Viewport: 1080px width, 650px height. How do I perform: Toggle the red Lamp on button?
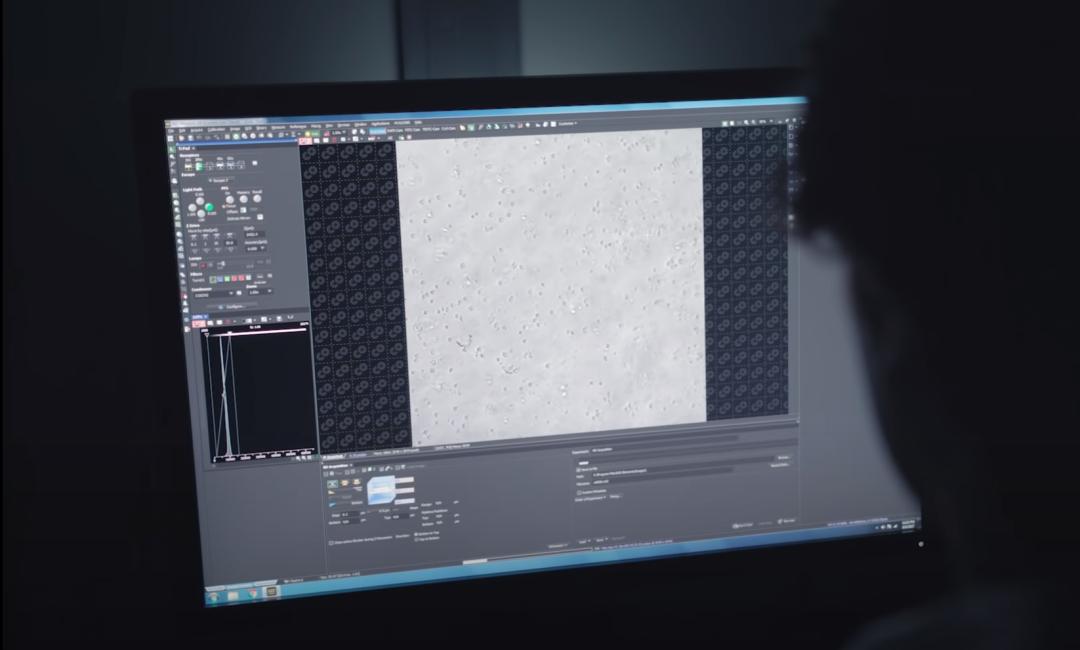coord(203,265)
